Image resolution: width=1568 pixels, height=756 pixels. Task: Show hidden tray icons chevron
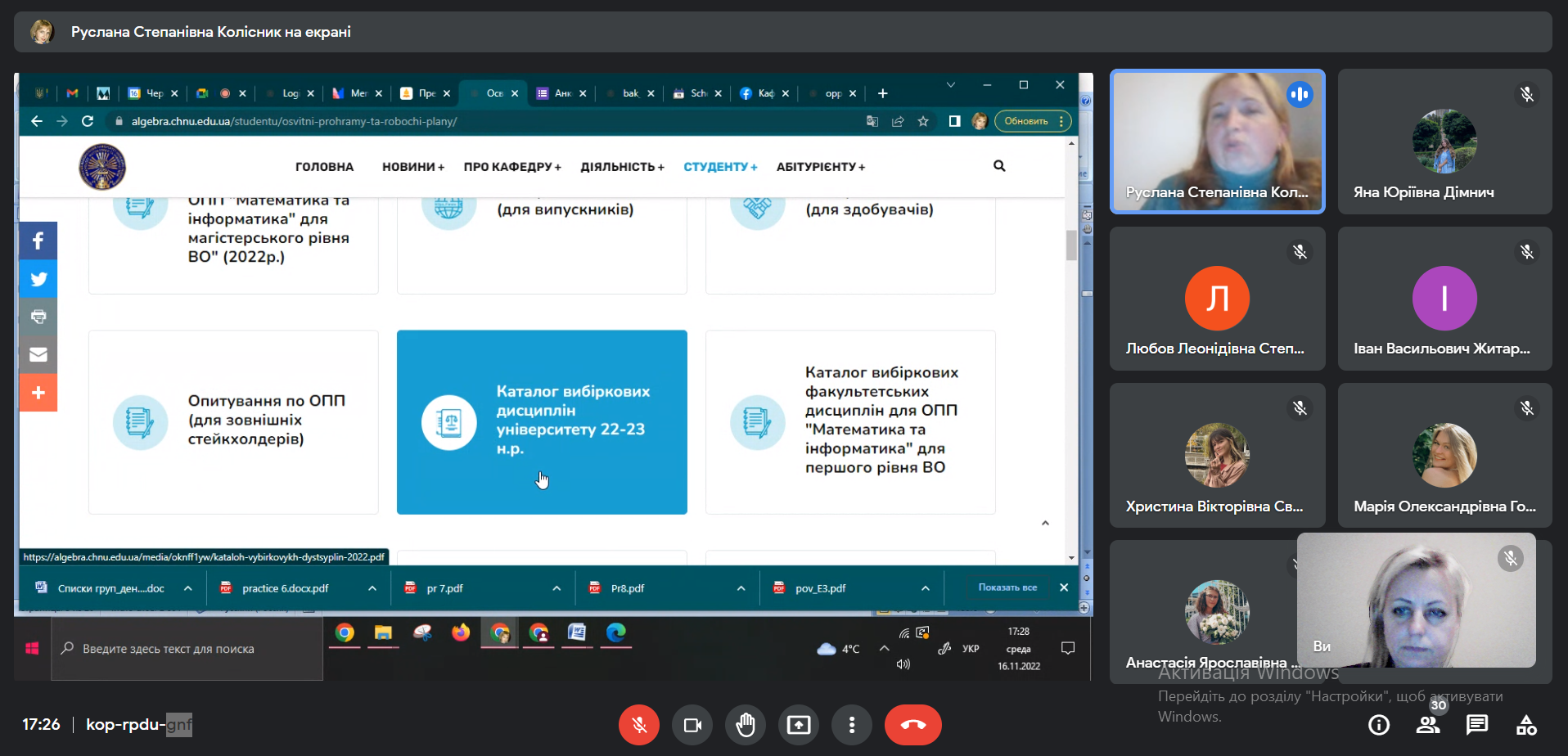pyautogui.click(x=884, y=648)
